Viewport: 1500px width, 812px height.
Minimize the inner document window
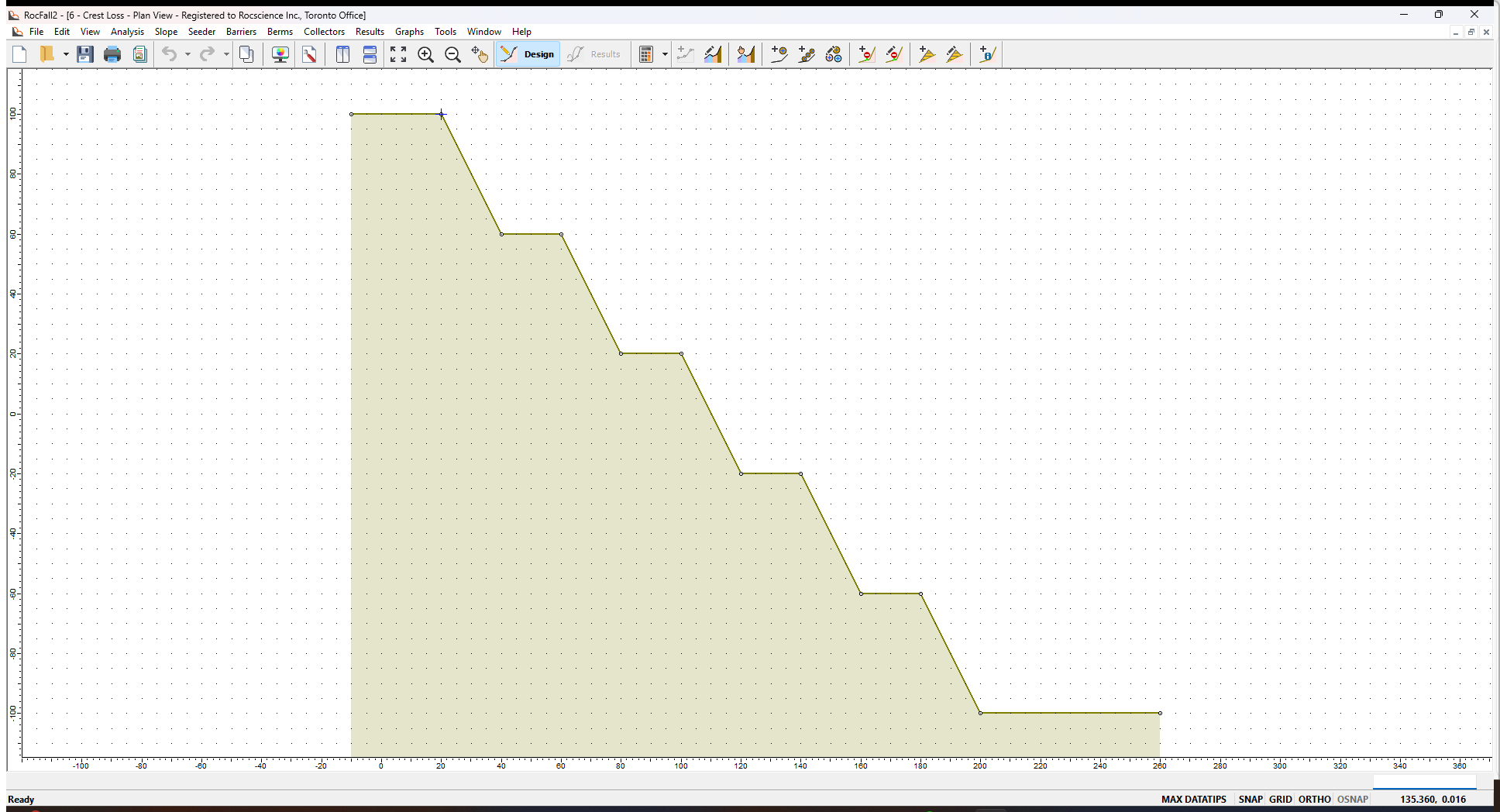[x=1456, y=32]
